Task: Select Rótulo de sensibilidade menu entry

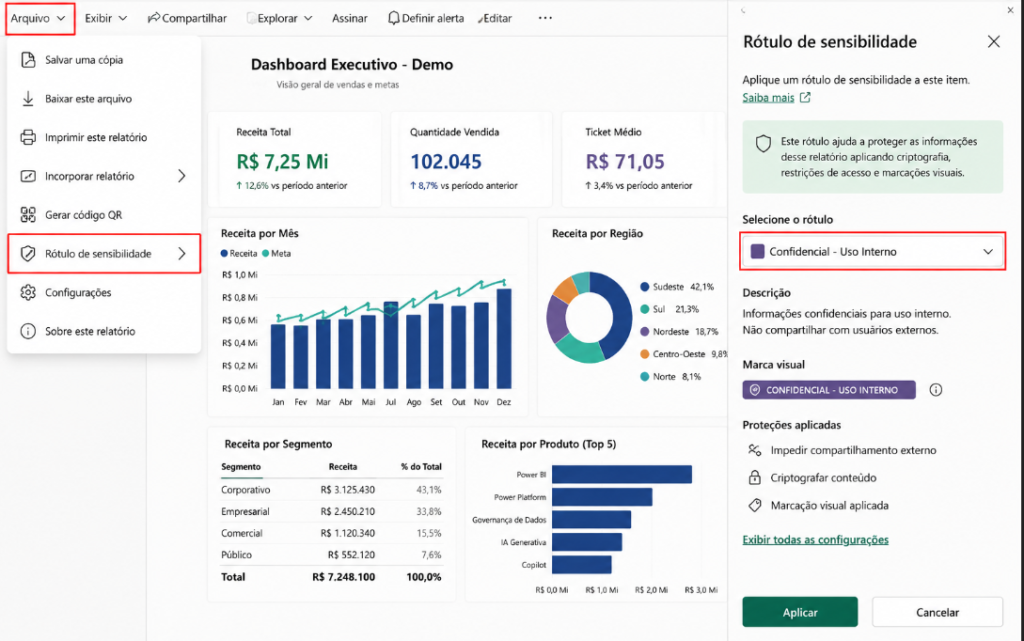Action: click(x=104, y=253)
